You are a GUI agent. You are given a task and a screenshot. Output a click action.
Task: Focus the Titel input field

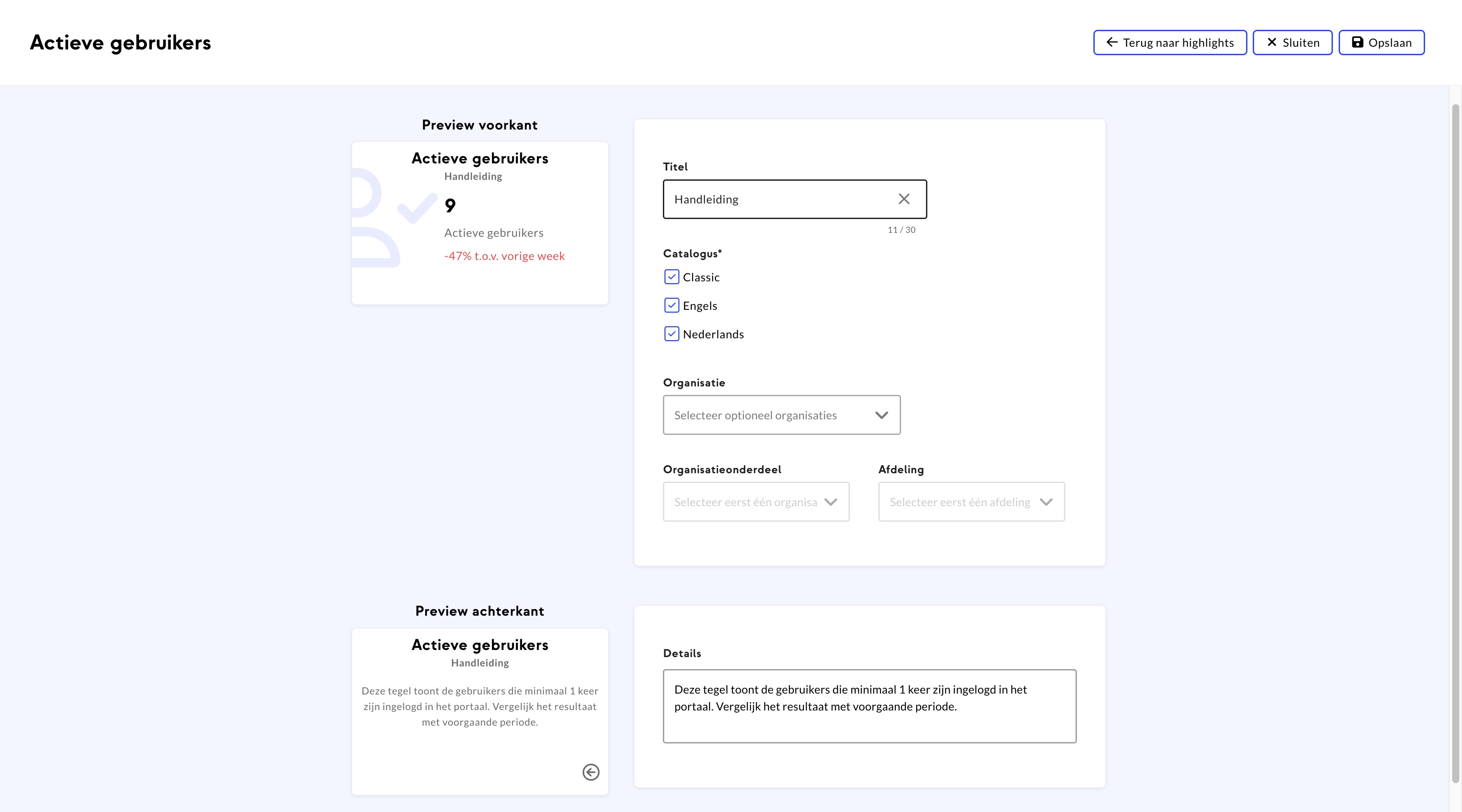(x=778, y=199)
